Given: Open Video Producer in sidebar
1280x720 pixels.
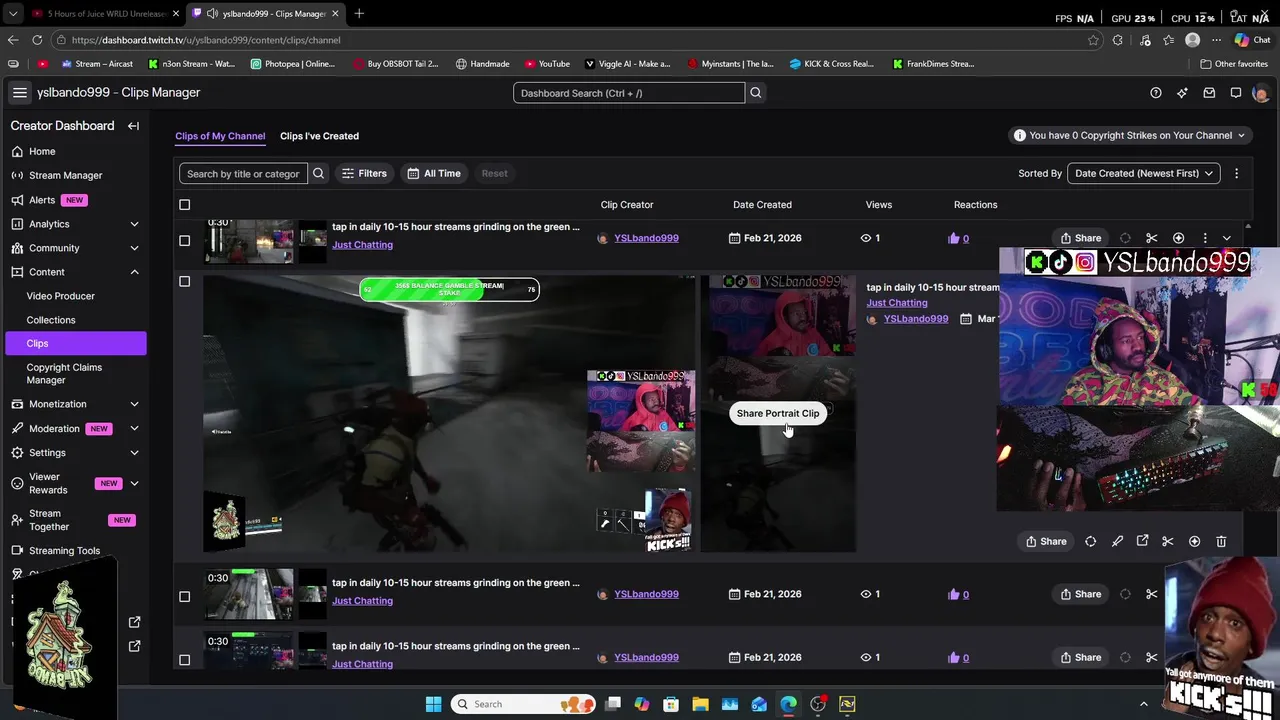Looking at the screenshot, I should tap(61, 296).
